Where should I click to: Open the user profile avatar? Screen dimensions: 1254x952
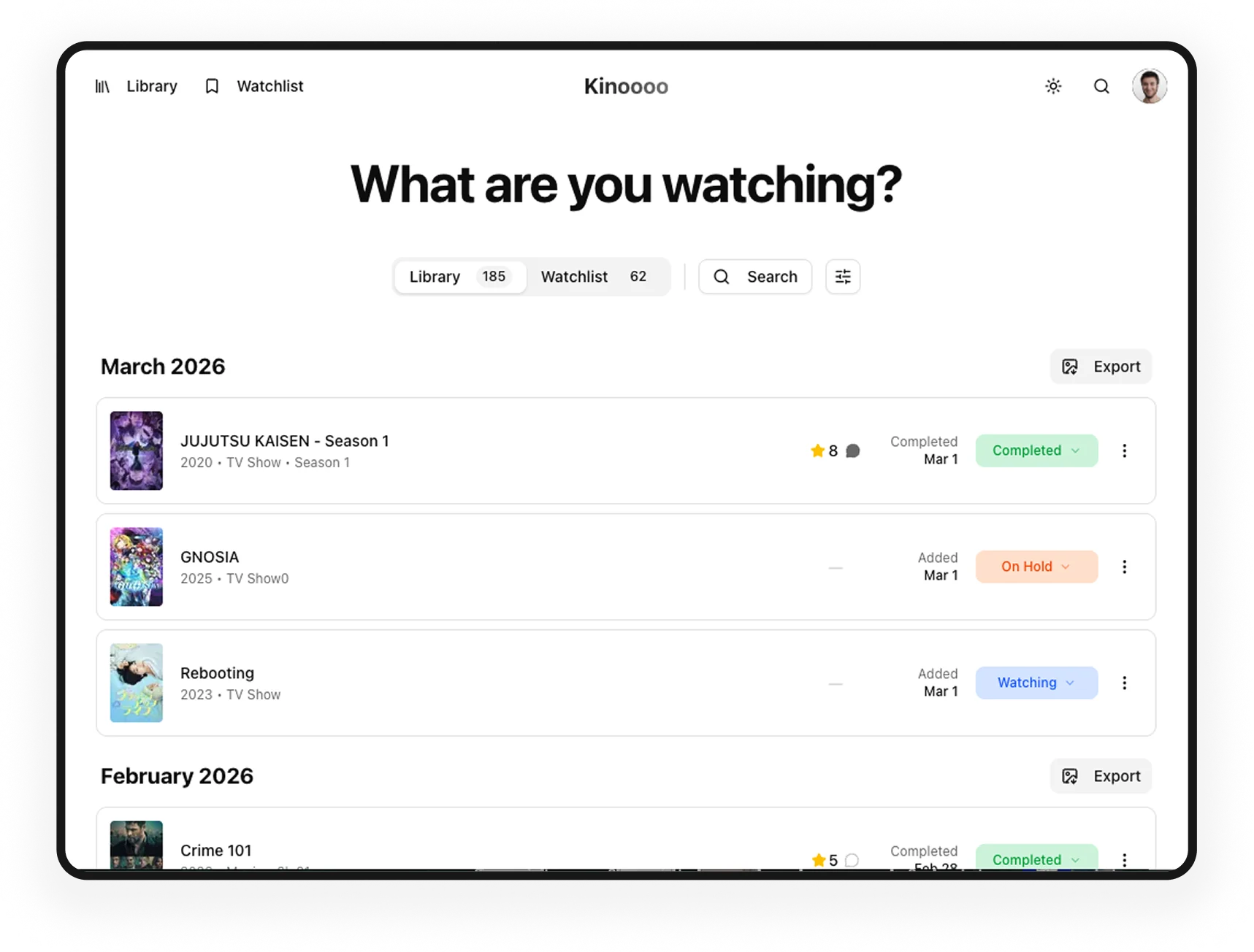pos(1150,86)
